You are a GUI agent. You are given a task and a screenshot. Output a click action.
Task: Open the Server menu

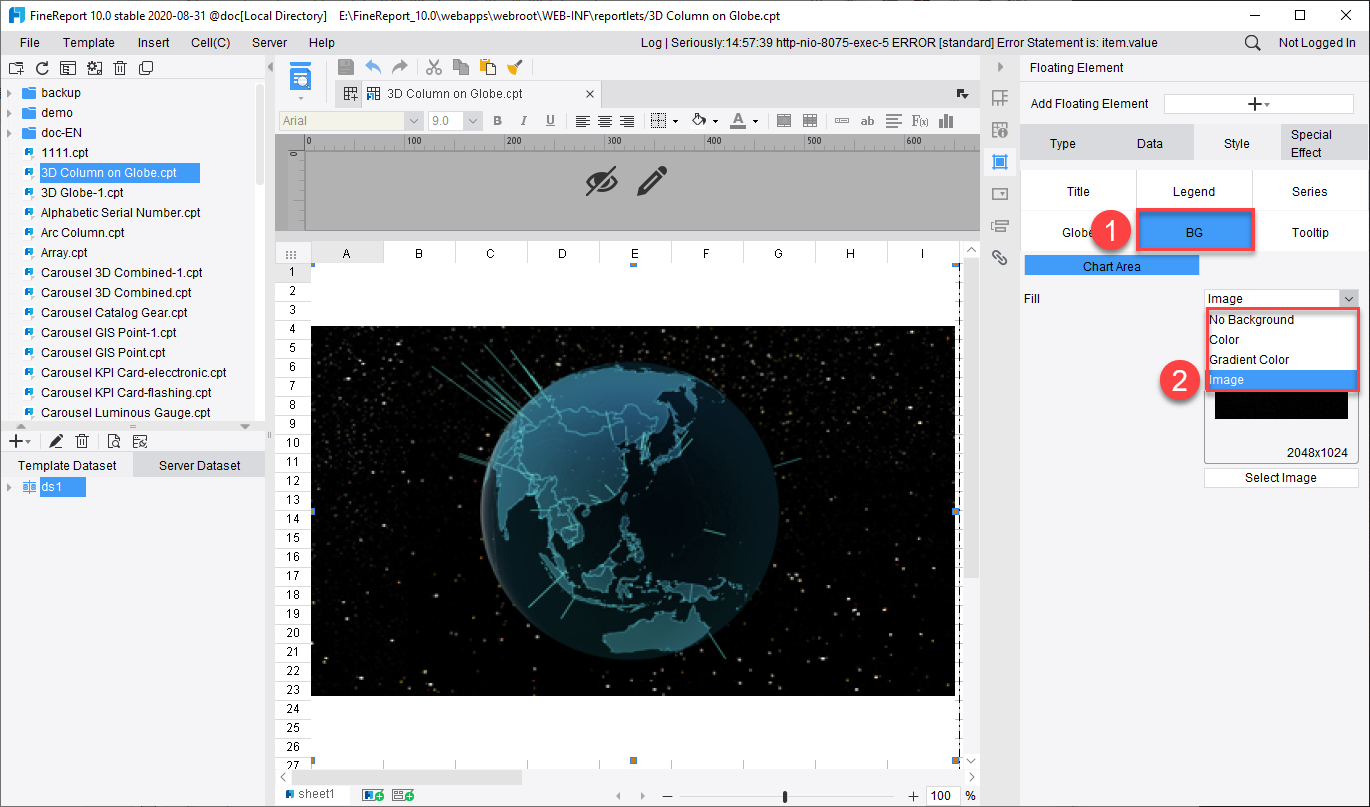(269, 43)
